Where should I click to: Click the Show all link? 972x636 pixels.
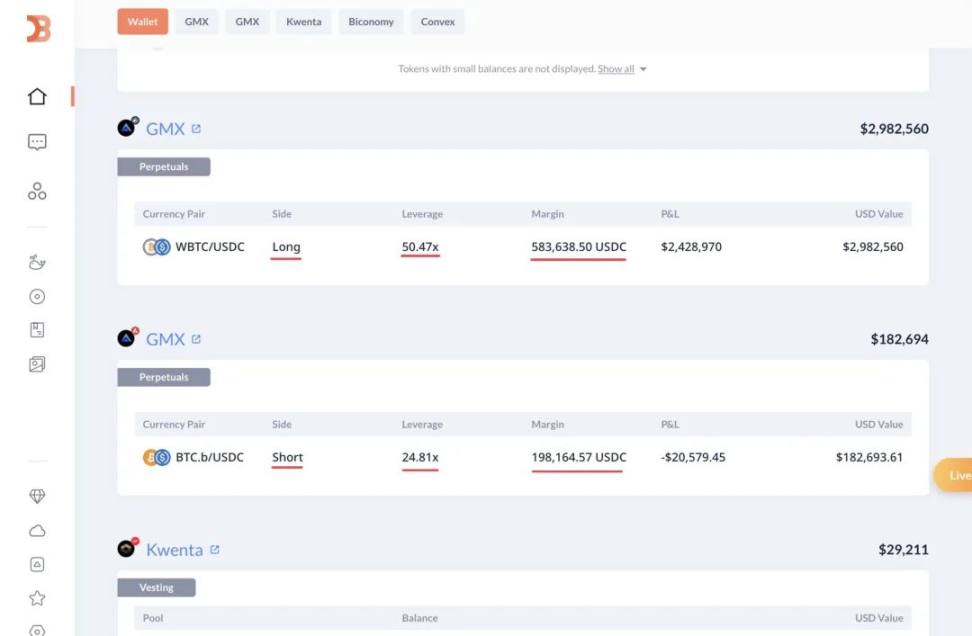pyautogui.click(x=615, y=69)
